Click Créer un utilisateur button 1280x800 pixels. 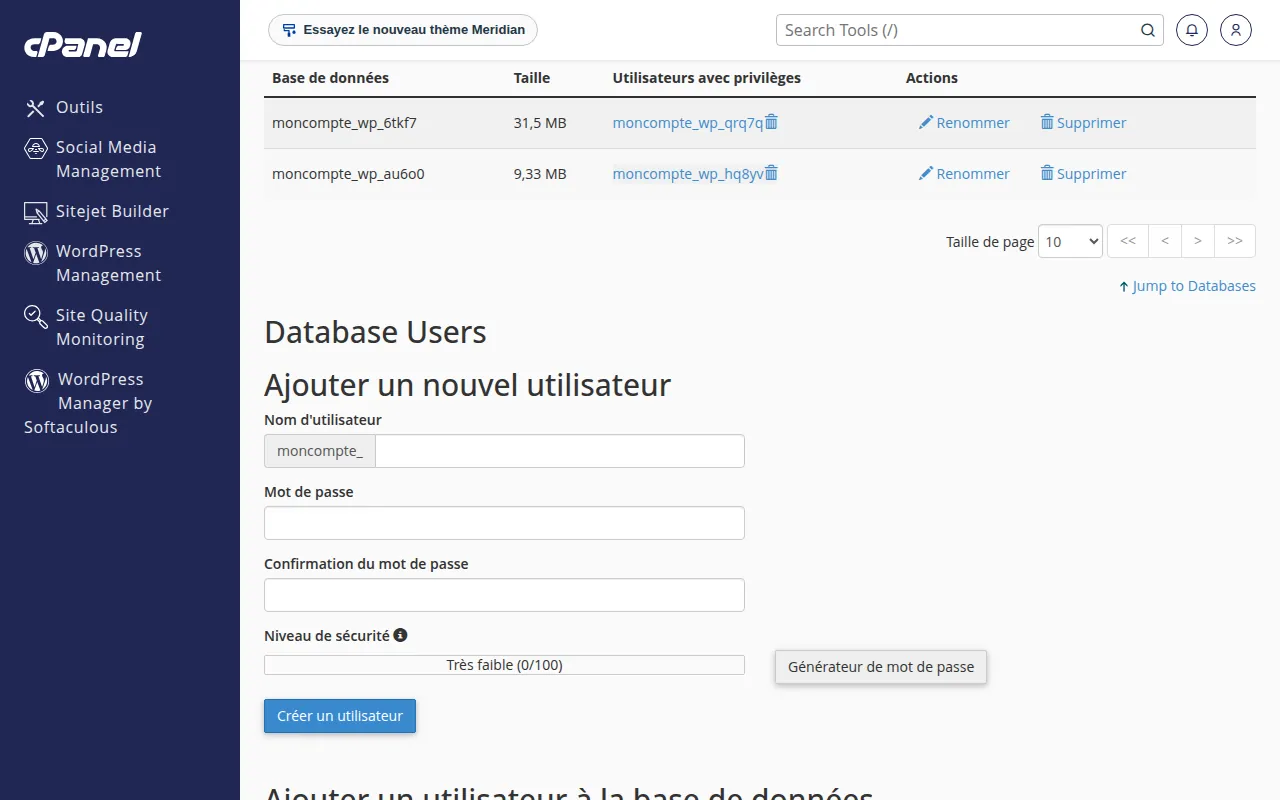click(x=340, y=716)
